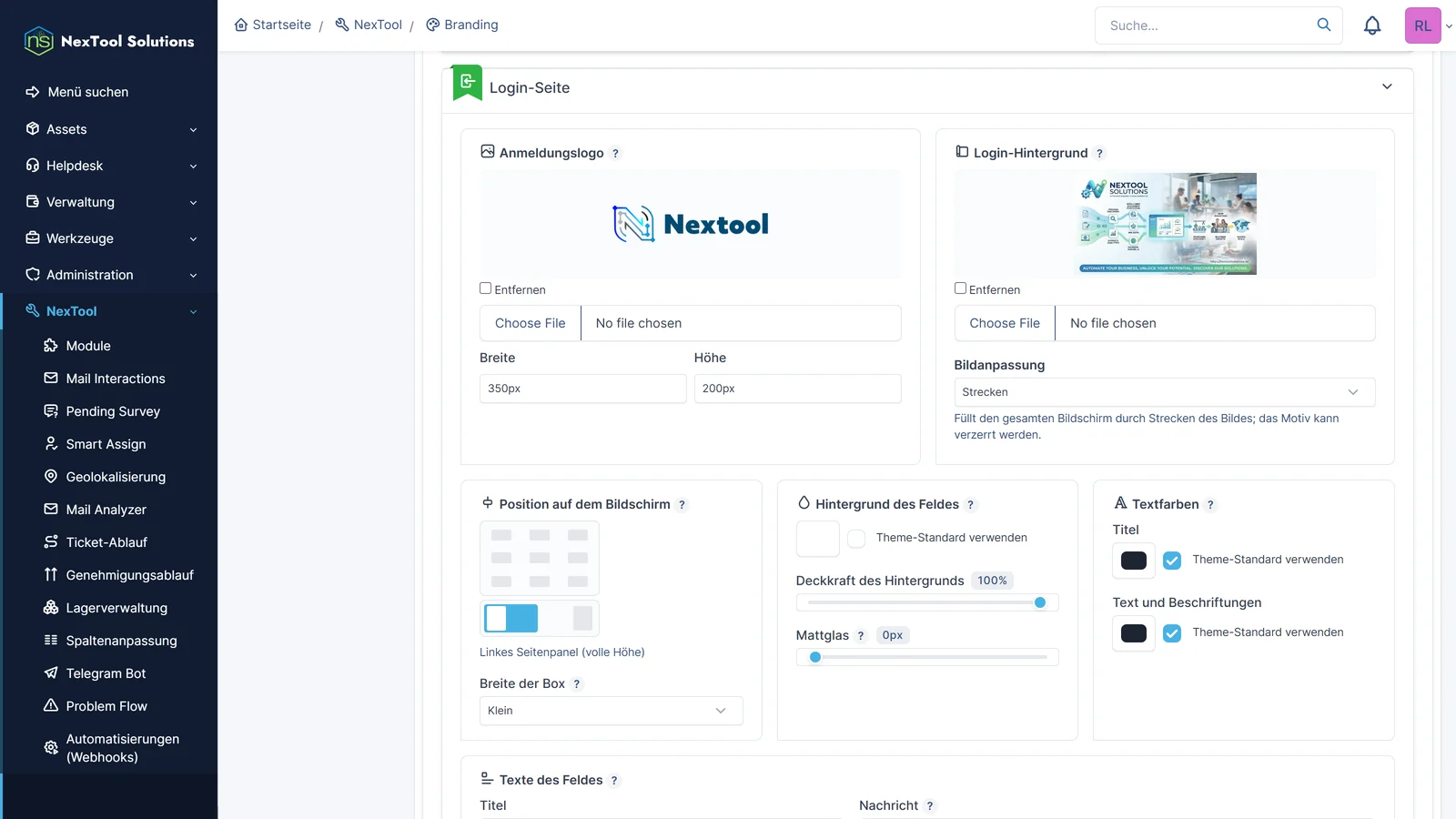The image size is (1456, 819).
Task: Click help icon beside Breite der Box
Action: [576, 684]
